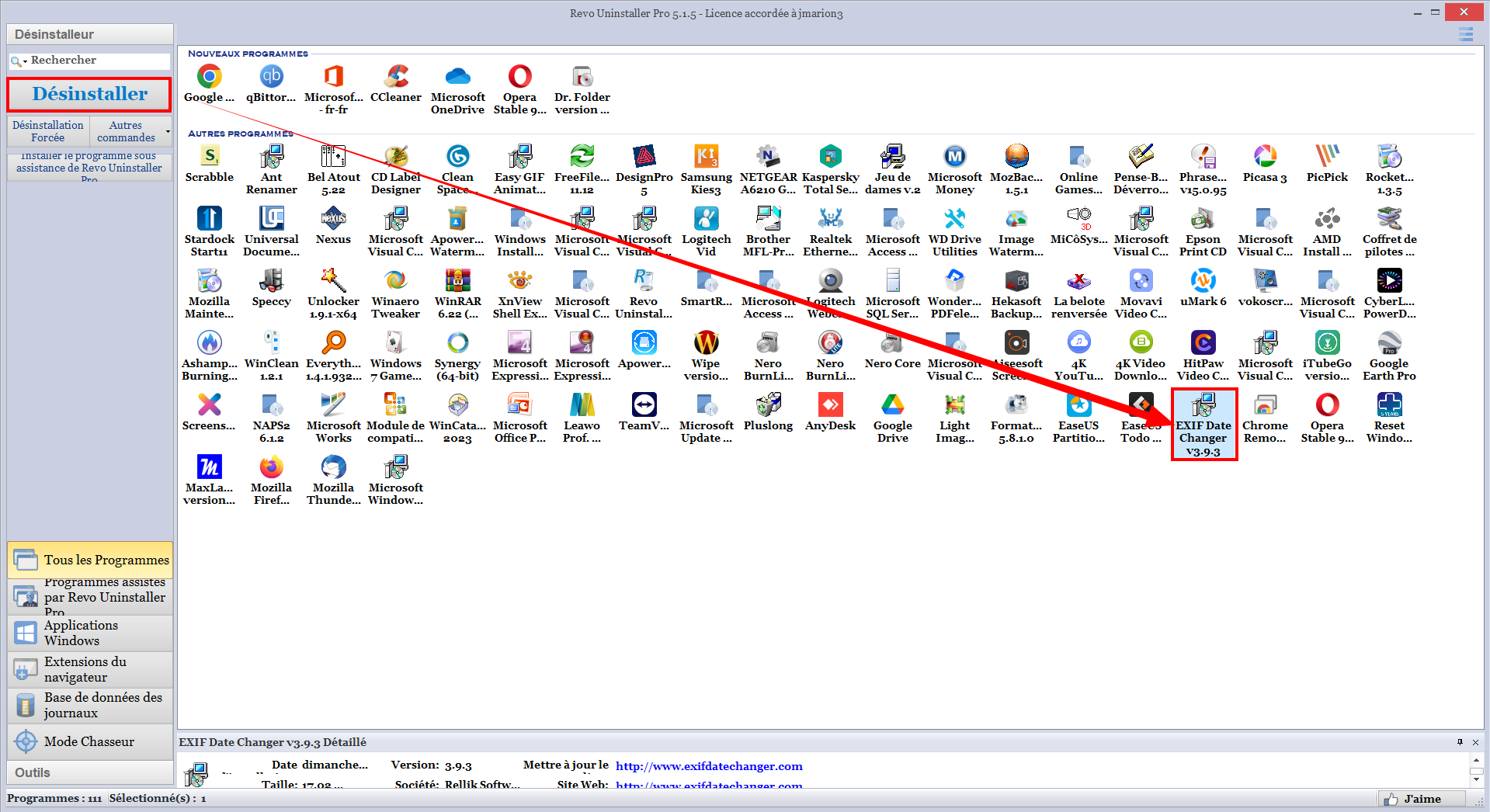This screenshot has width=1490, height=812.
Task: Select the EXIF Date Changer program
Action: pos(1203,424)
